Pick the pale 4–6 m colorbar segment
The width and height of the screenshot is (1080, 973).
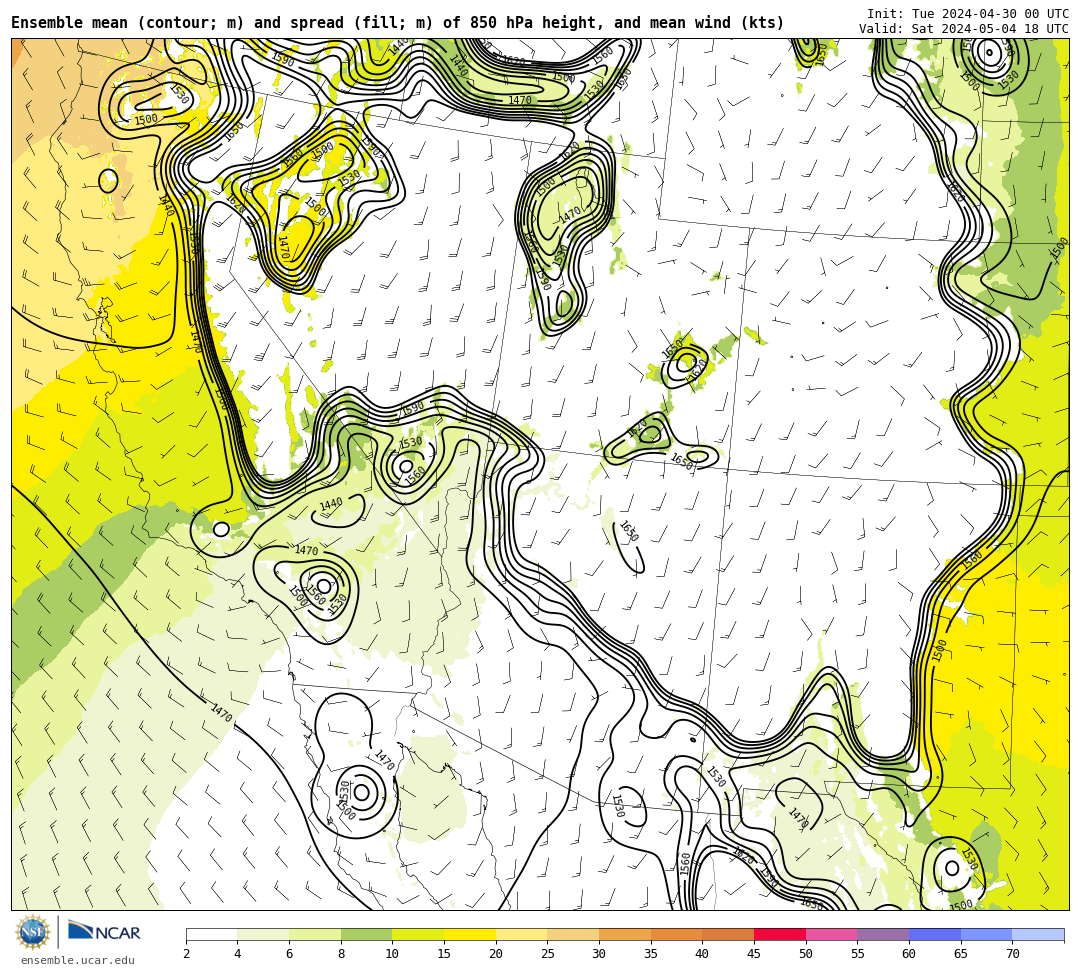[263, 934]
